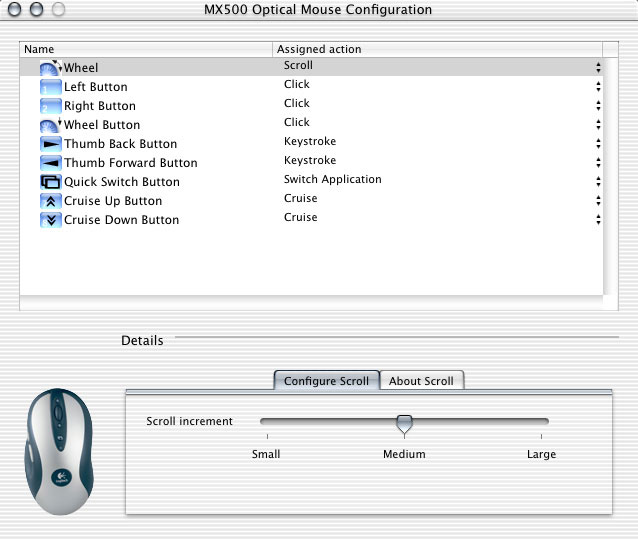Click the Name column header
The image size is (638, 540).
(146, 49)
